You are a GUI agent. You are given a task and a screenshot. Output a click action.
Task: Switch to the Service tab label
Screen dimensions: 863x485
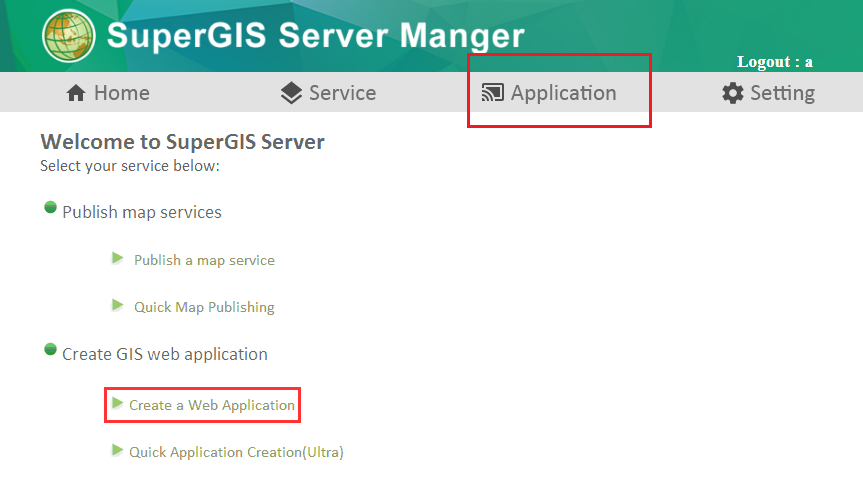[342, 93]
